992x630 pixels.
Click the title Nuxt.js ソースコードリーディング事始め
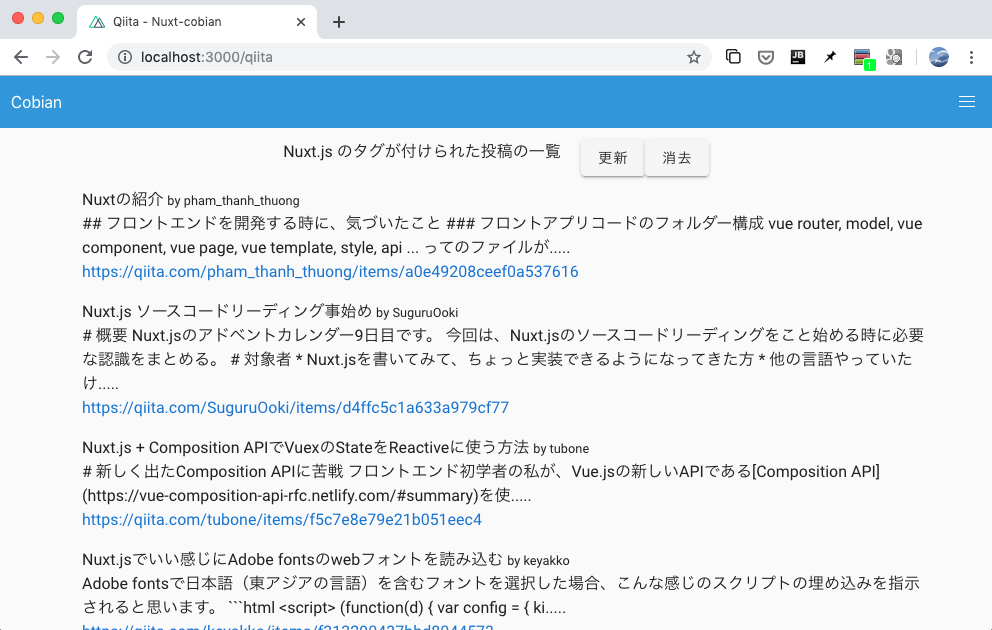pos(227,311)
